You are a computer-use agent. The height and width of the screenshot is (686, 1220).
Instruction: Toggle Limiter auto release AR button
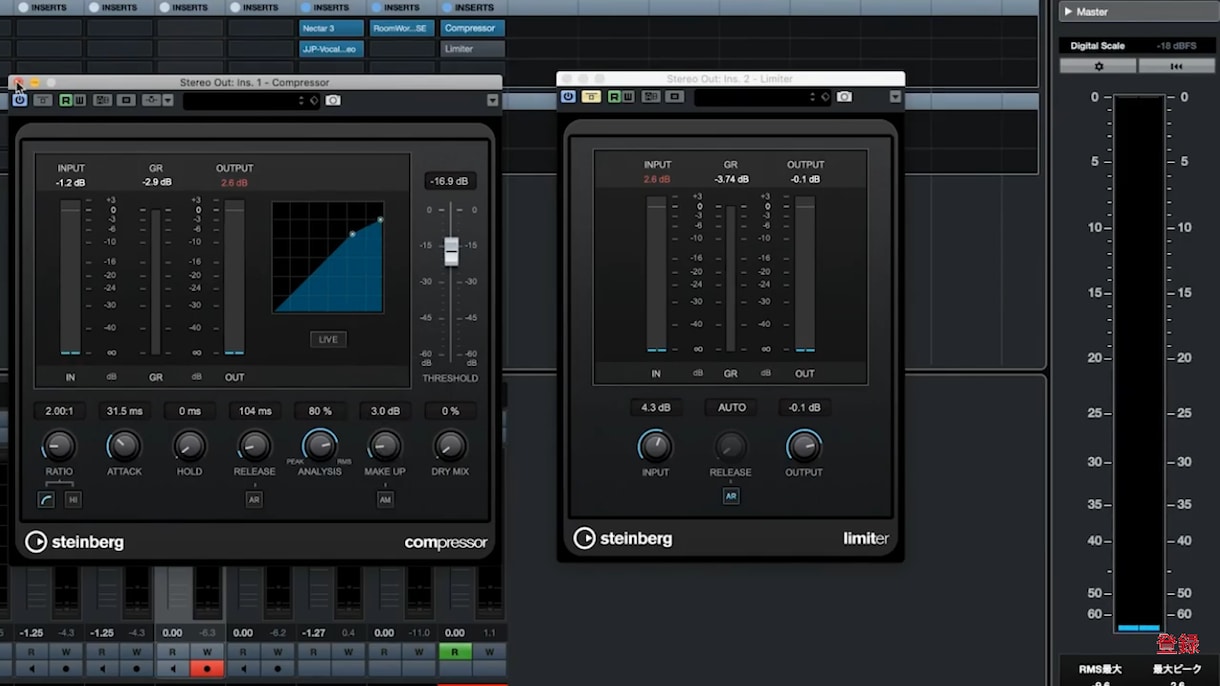731,496
